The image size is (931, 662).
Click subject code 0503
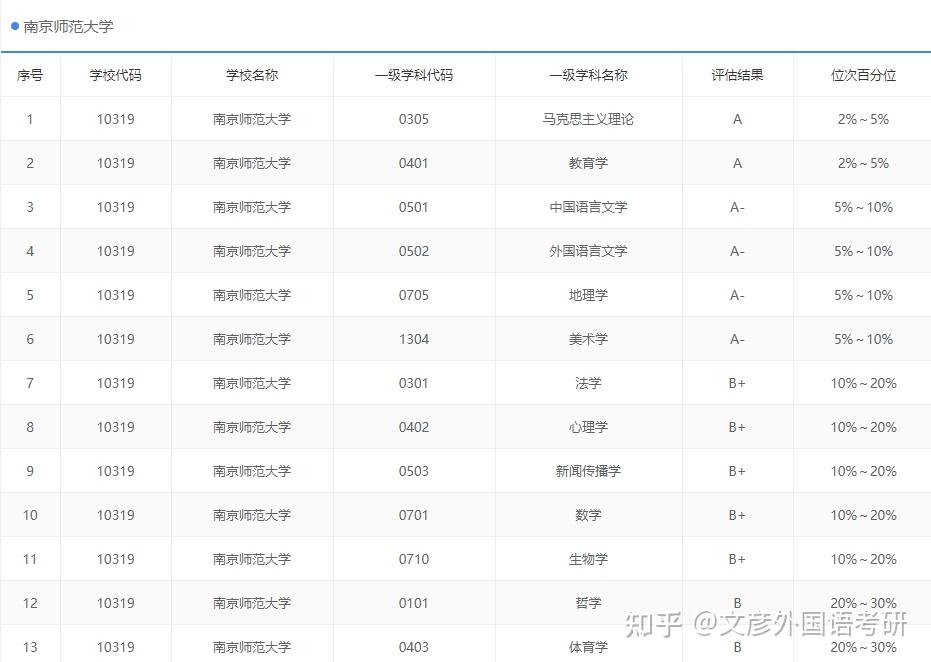pyautogui.click(x=414, y=471)
